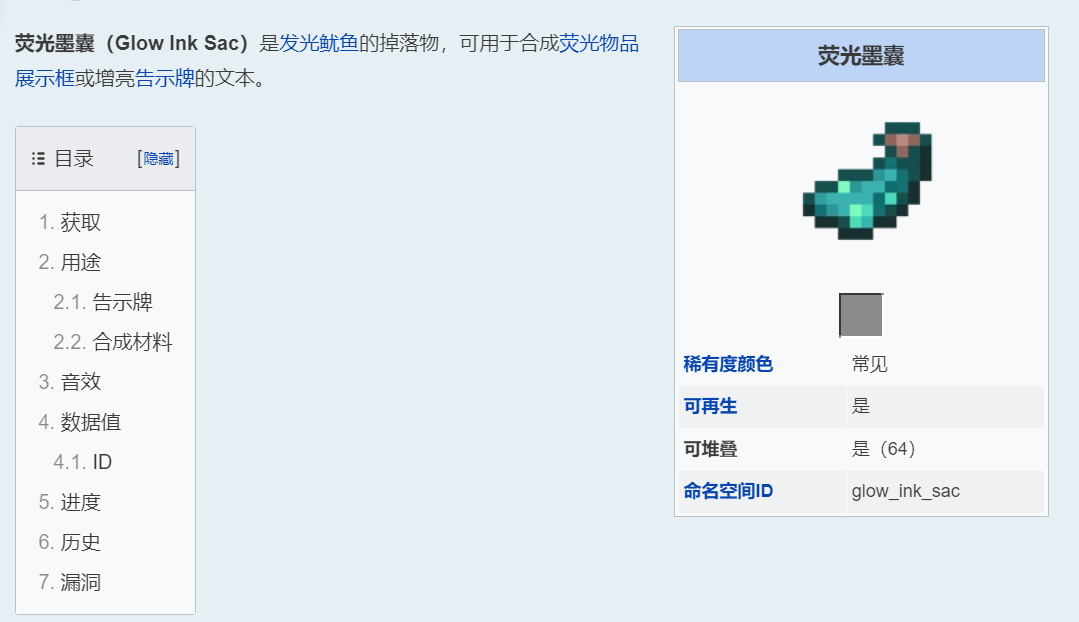Jump to section 4 数据值

(90, 423)
